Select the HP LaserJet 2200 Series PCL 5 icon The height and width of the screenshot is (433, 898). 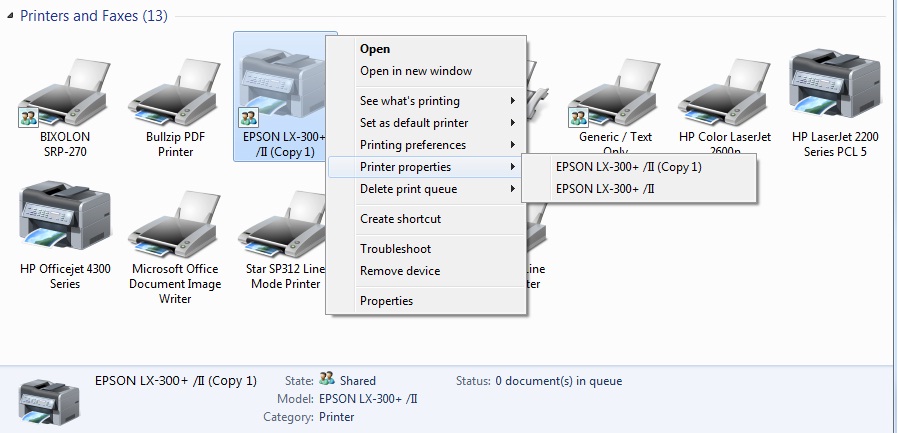click(x=834, y=85)
